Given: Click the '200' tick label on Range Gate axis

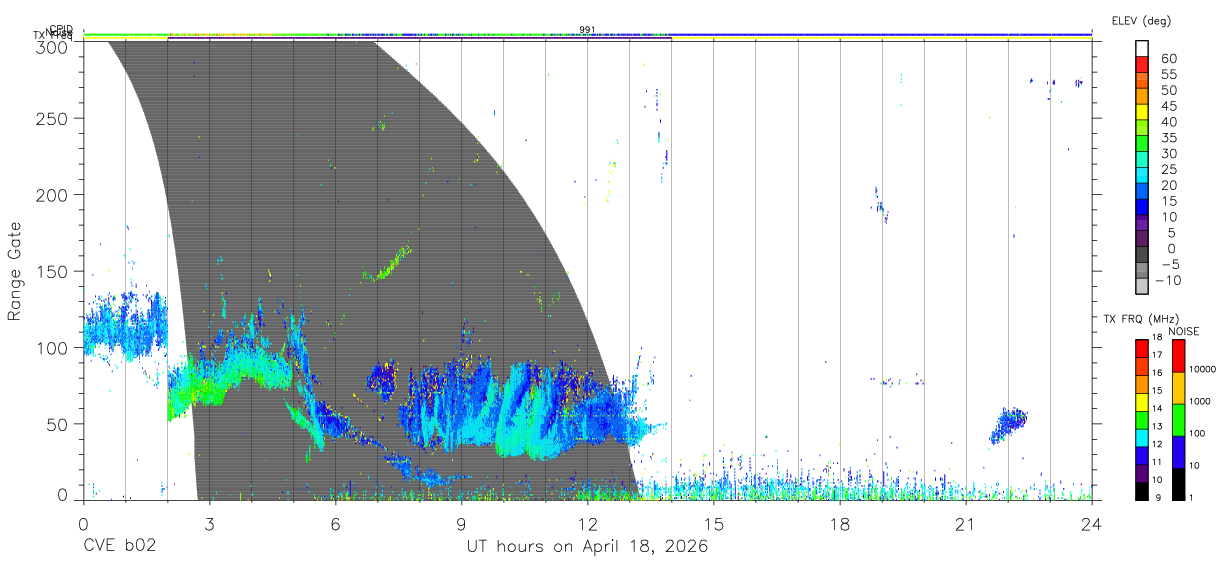Looking at the screenshot, I should 52,194.
